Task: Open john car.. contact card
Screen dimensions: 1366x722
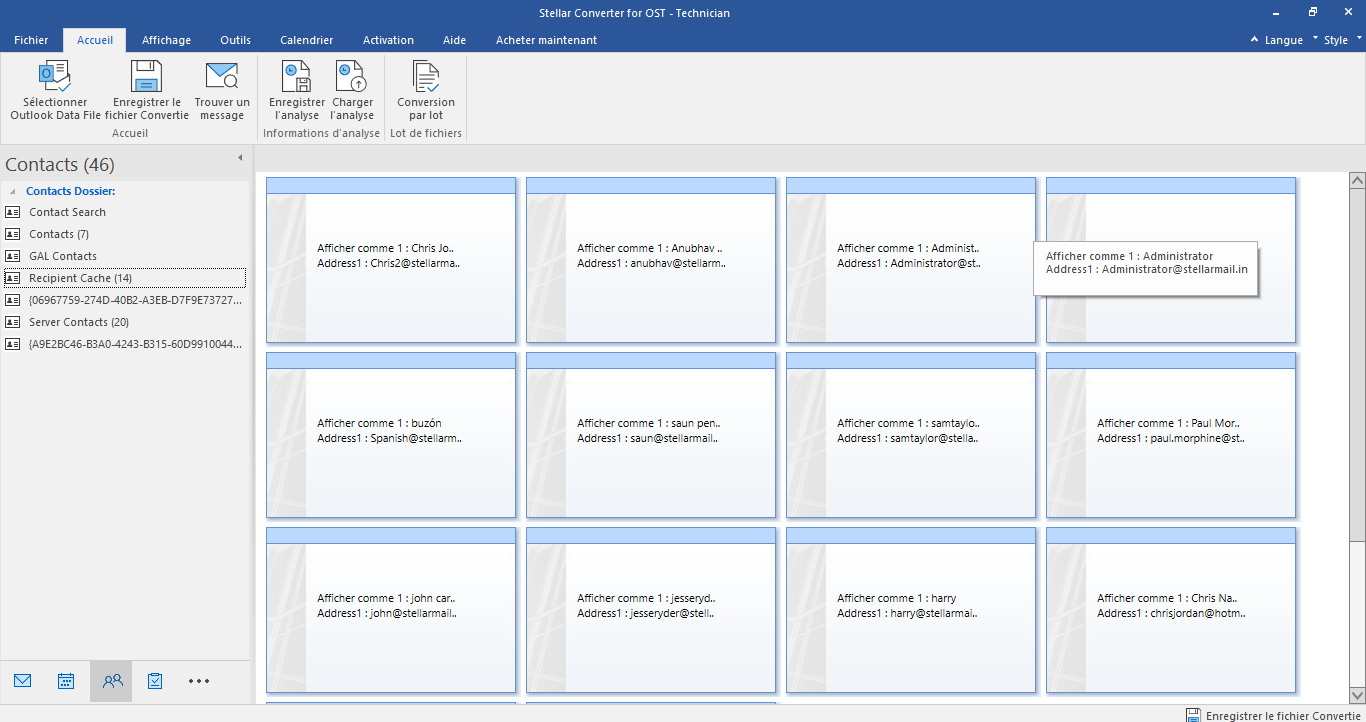Action: tap(391, 610)
